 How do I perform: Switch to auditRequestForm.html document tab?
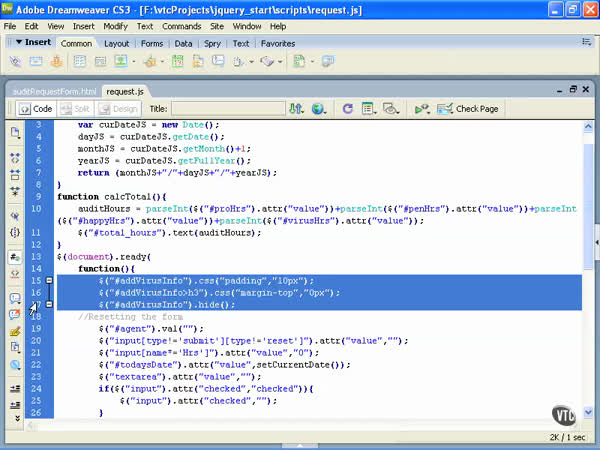(53, 90)
